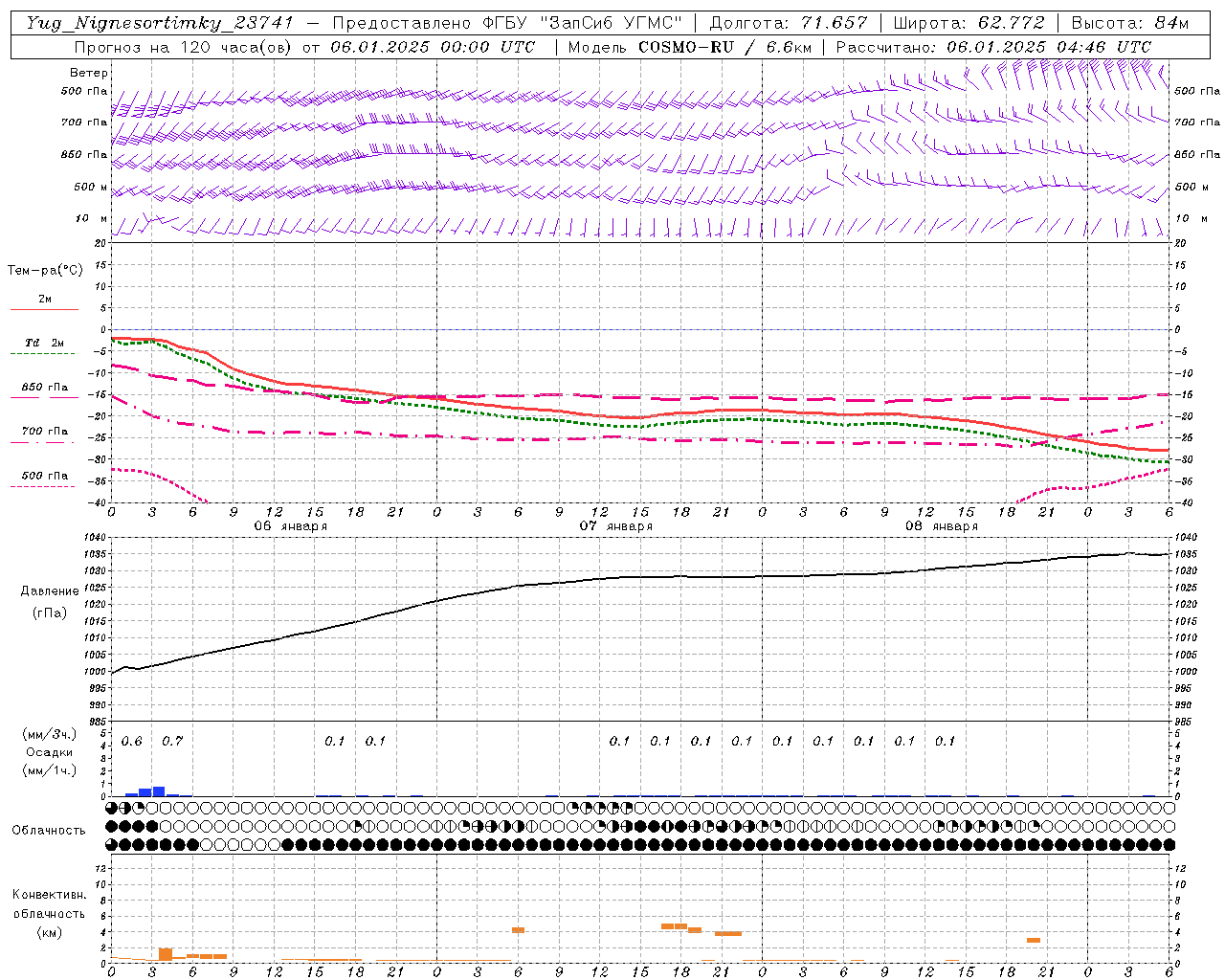Click the left '10 м' wind level label

click(92, 219)
